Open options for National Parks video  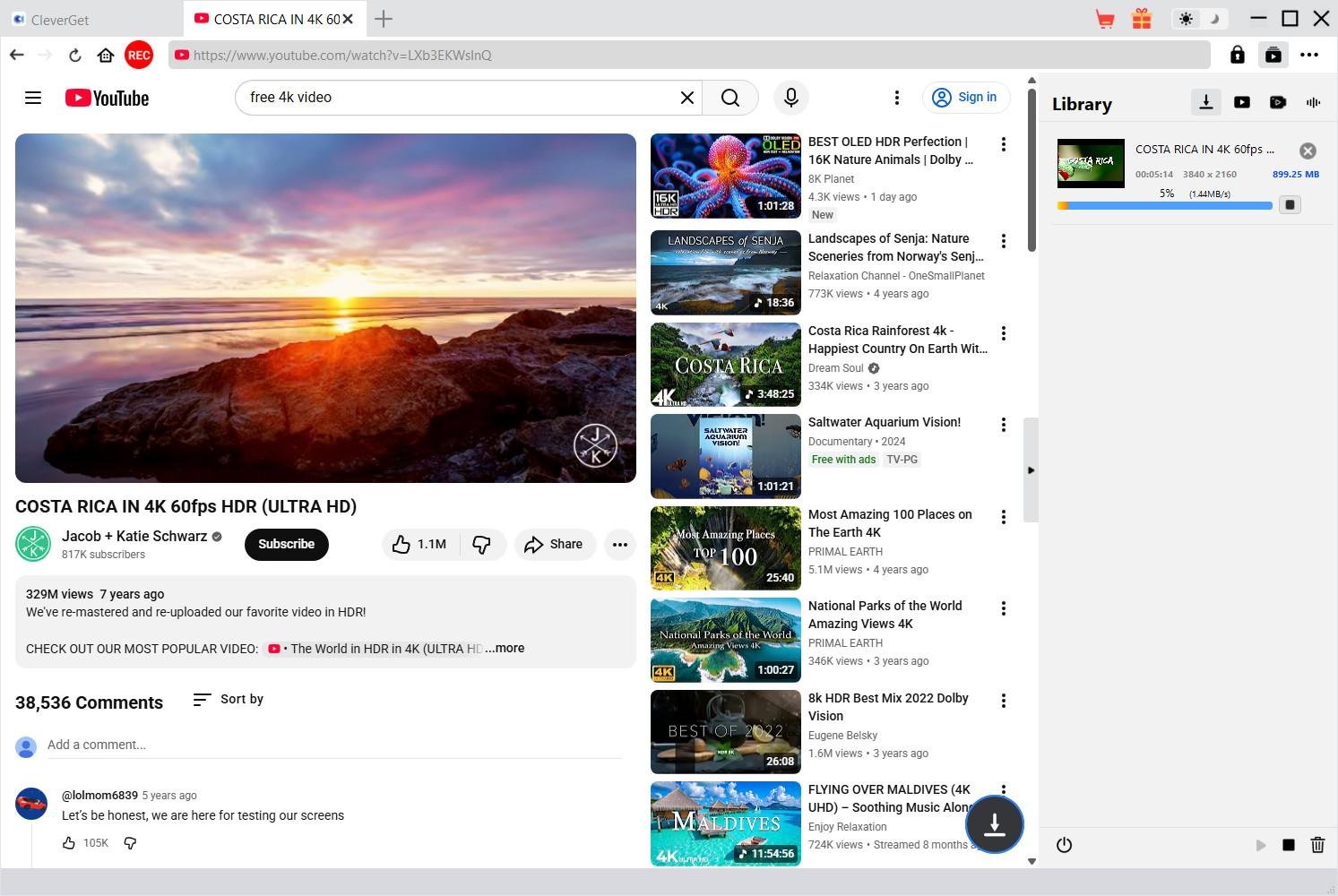tap(1004, 608)
